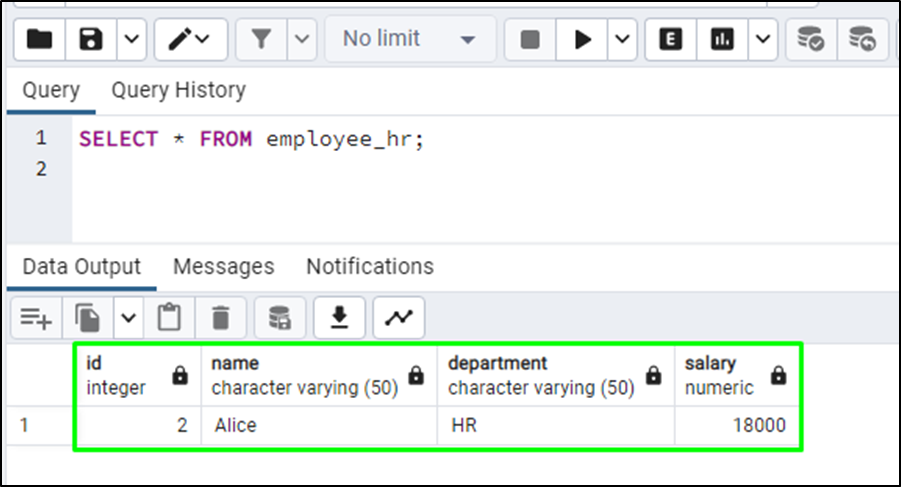901x487 pixels.
Task: Click the Save data changes icon
Action: (x=280, y=318)
